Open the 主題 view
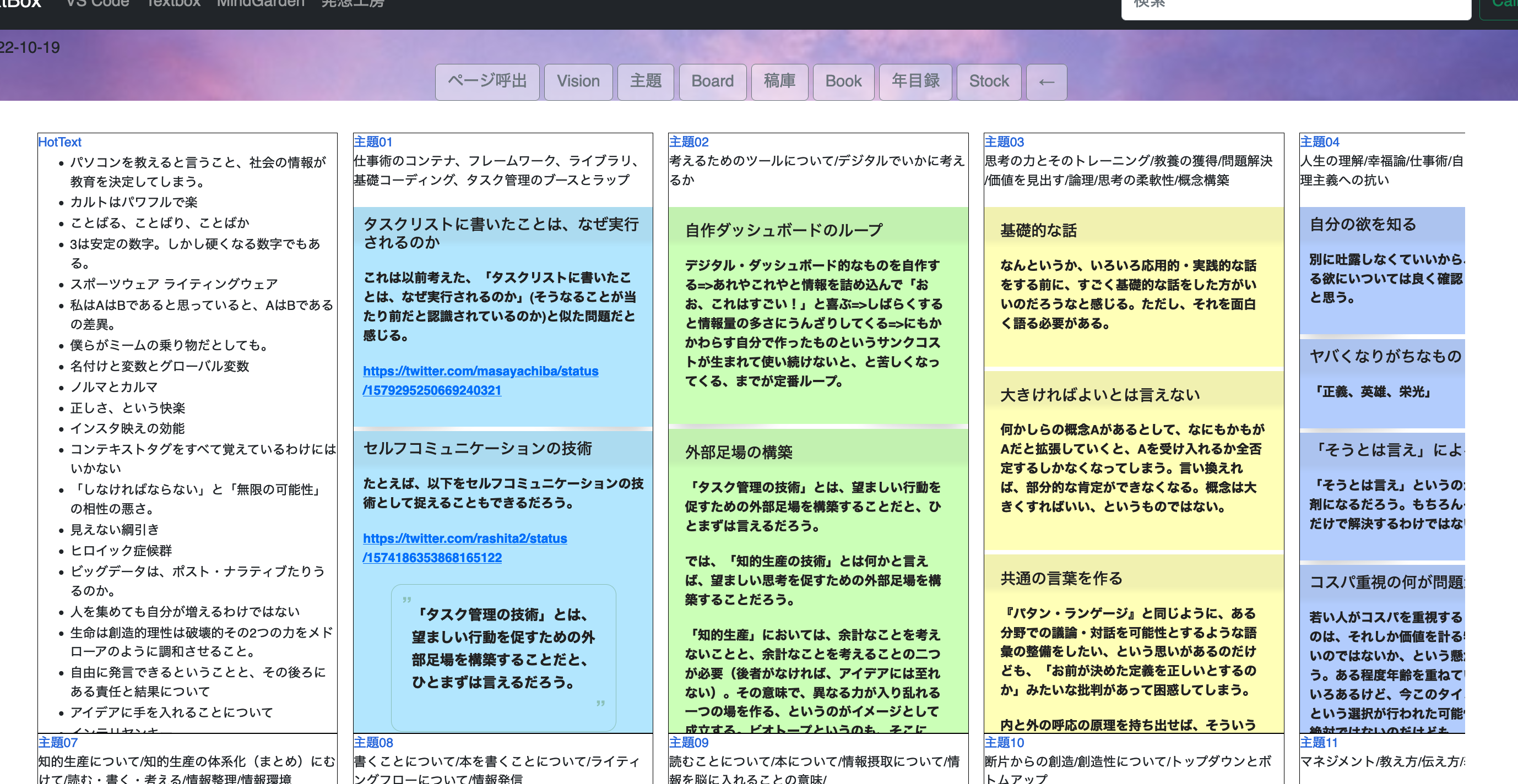Viewport: 1518px width, 784px height. (646, 82)
